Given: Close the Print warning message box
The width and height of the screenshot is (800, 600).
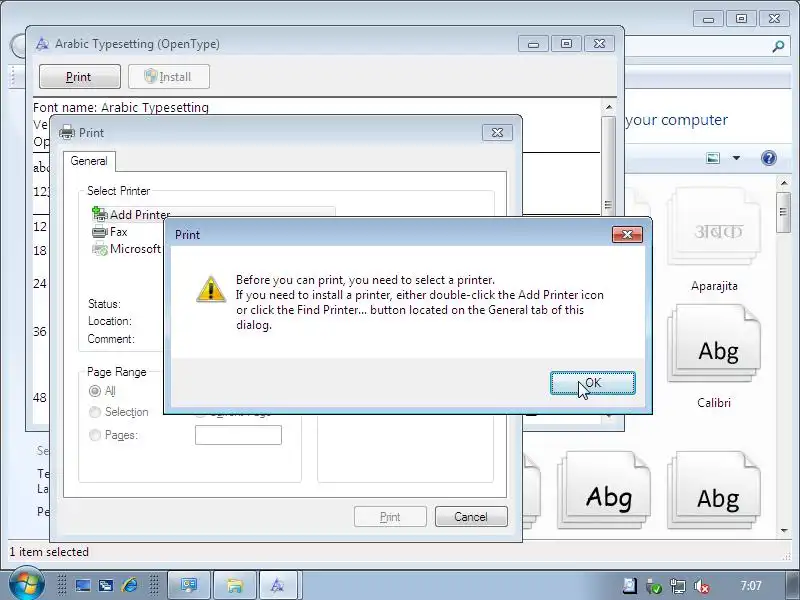Looking at the screenshot, I should click(x=627, y=234).
